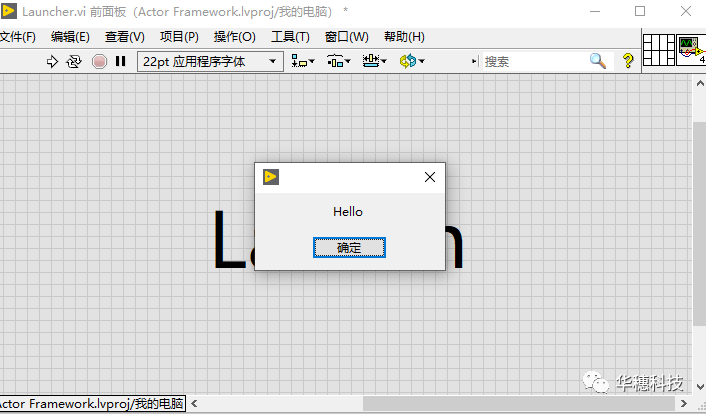
Task: Minimize the Launcher.vi window
Action: tap(595, 11)
